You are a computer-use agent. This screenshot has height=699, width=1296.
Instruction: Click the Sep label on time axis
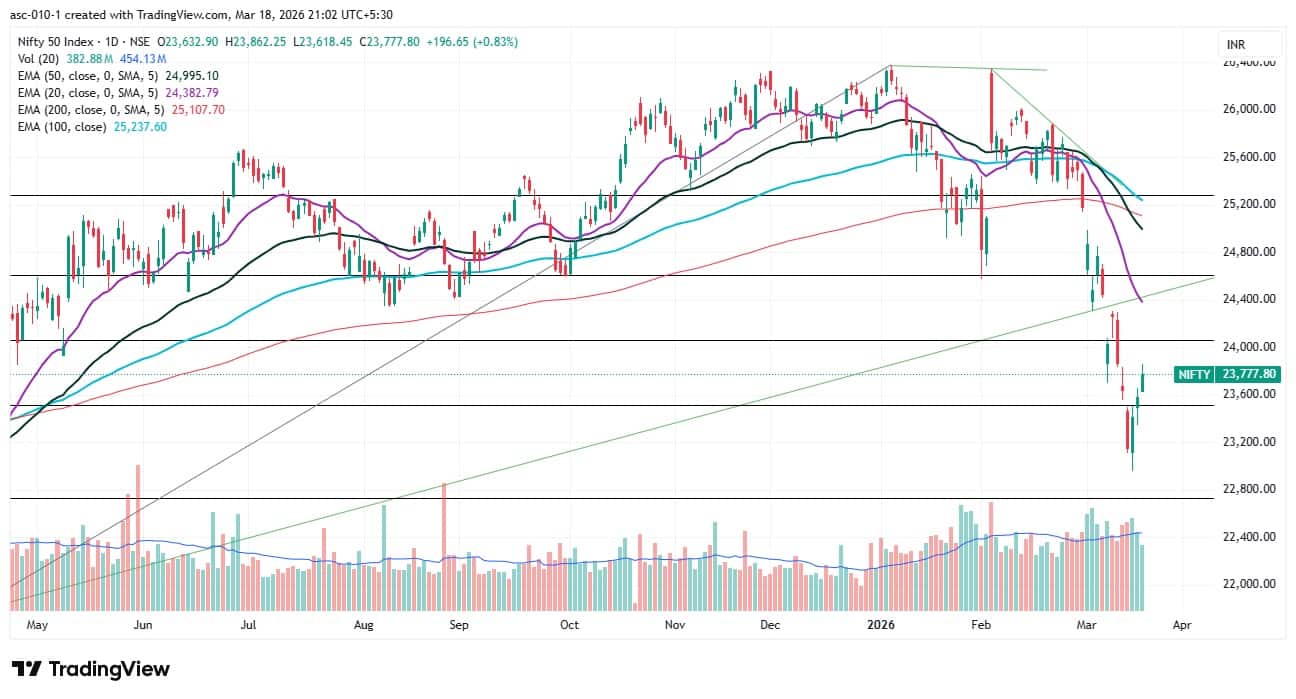(459, 624)
